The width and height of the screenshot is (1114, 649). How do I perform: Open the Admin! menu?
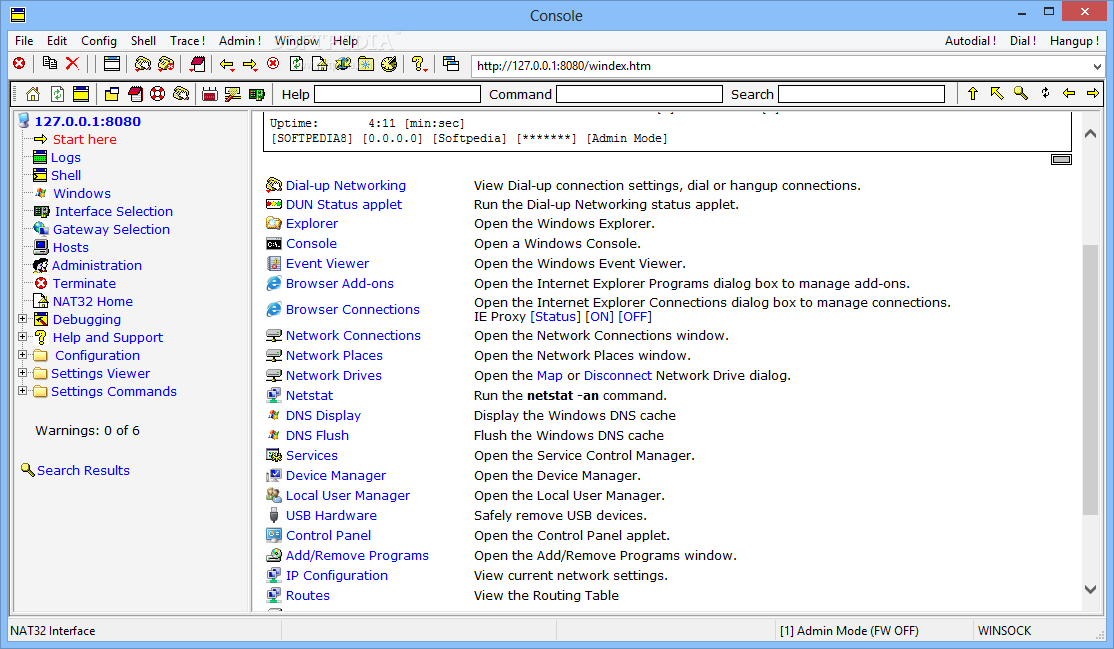pos(239,41)
